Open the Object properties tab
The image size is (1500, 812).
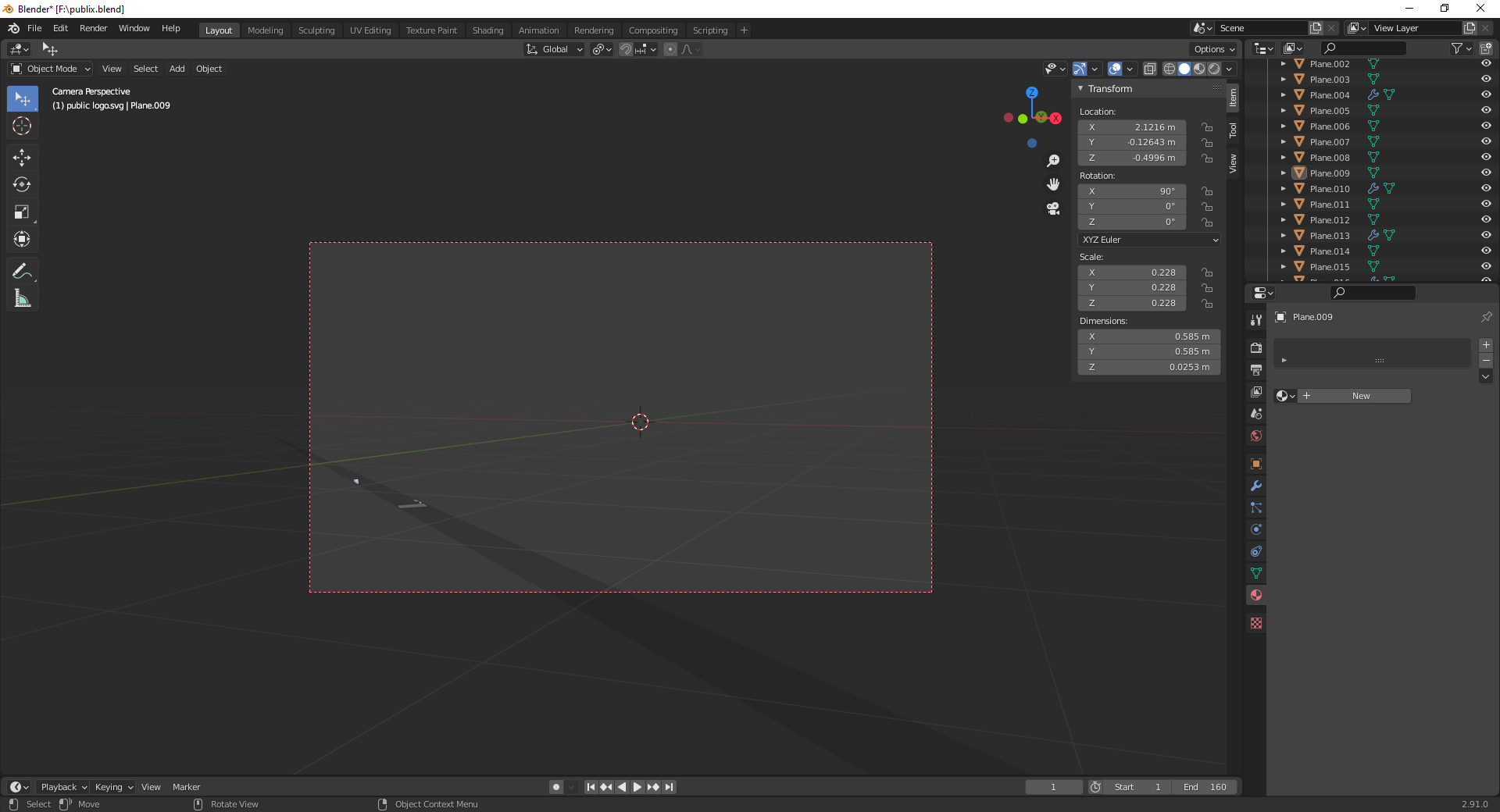(x=1256, y=464)
